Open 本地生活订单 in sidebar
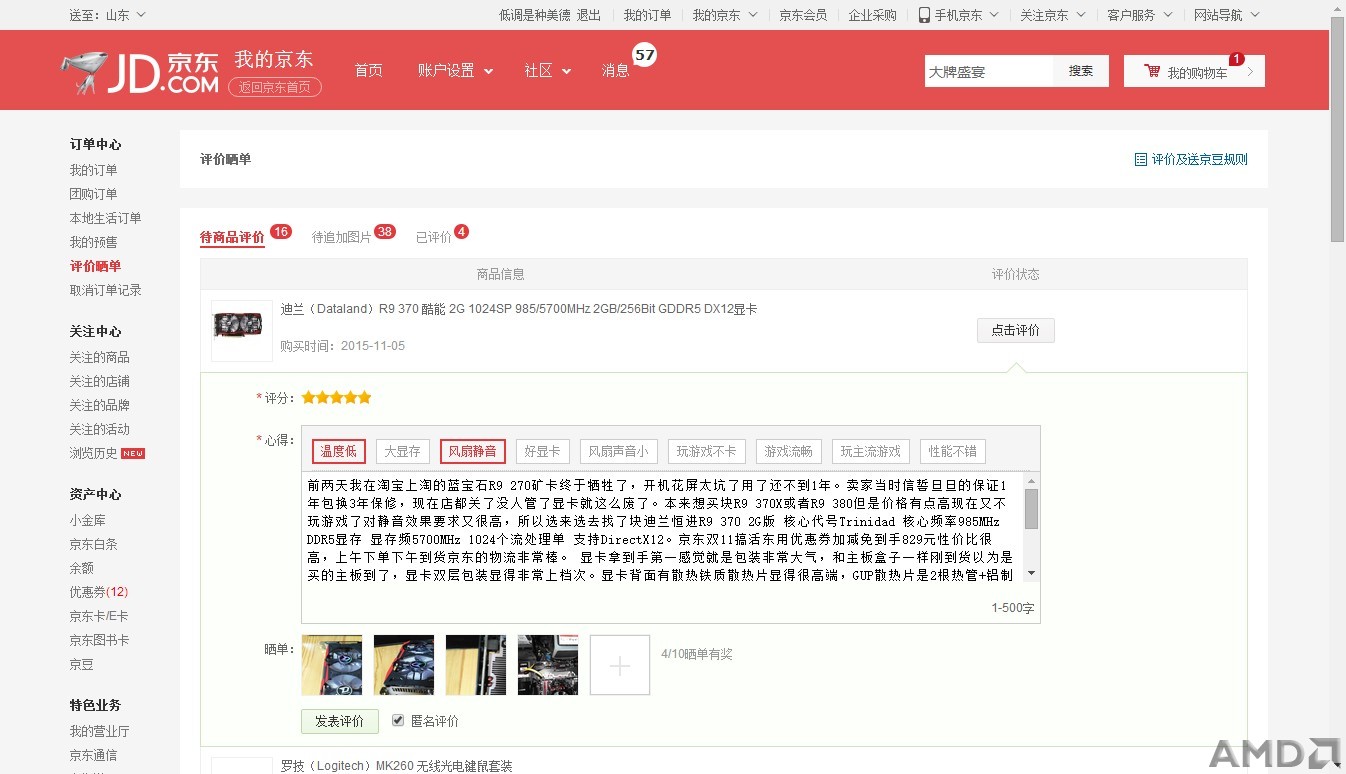This screenshot has height=774, width=1346. pos(105,218)
